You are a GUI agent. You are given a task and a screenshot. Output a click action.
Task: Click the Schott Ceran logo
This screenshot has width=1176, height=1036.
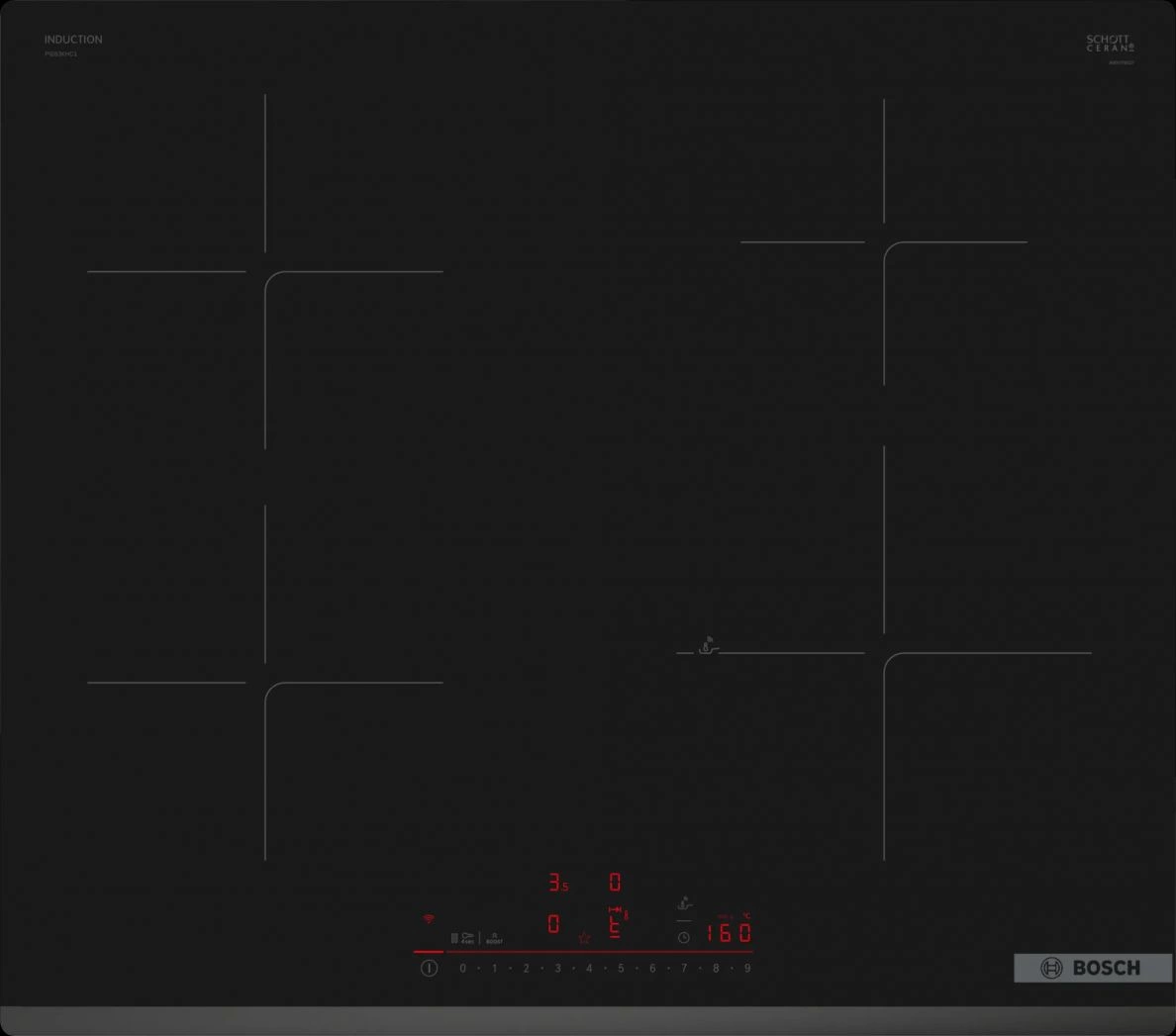1110,44
